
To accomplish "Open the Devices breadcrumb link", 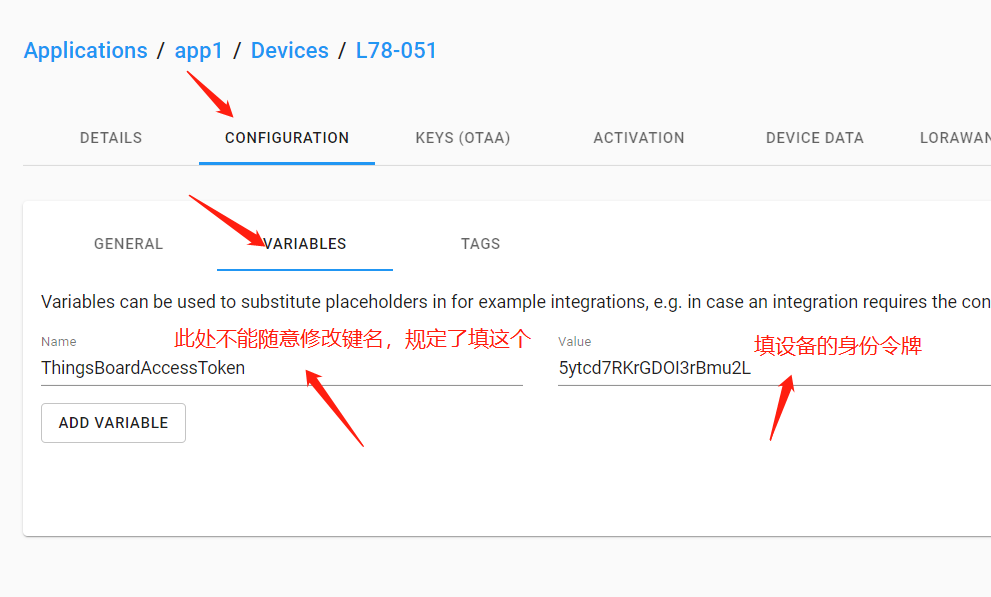I will click(289, 51).
